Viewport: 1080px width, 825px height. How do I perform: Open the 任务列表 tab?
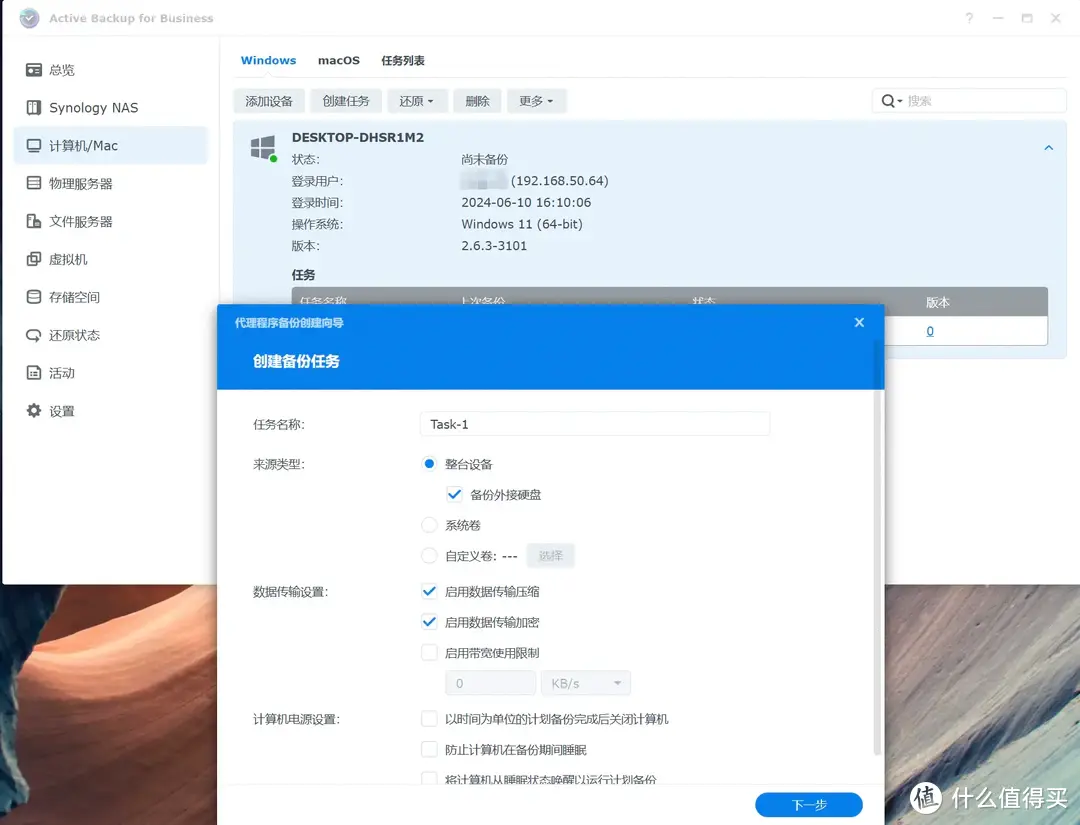tap(403, 60)
